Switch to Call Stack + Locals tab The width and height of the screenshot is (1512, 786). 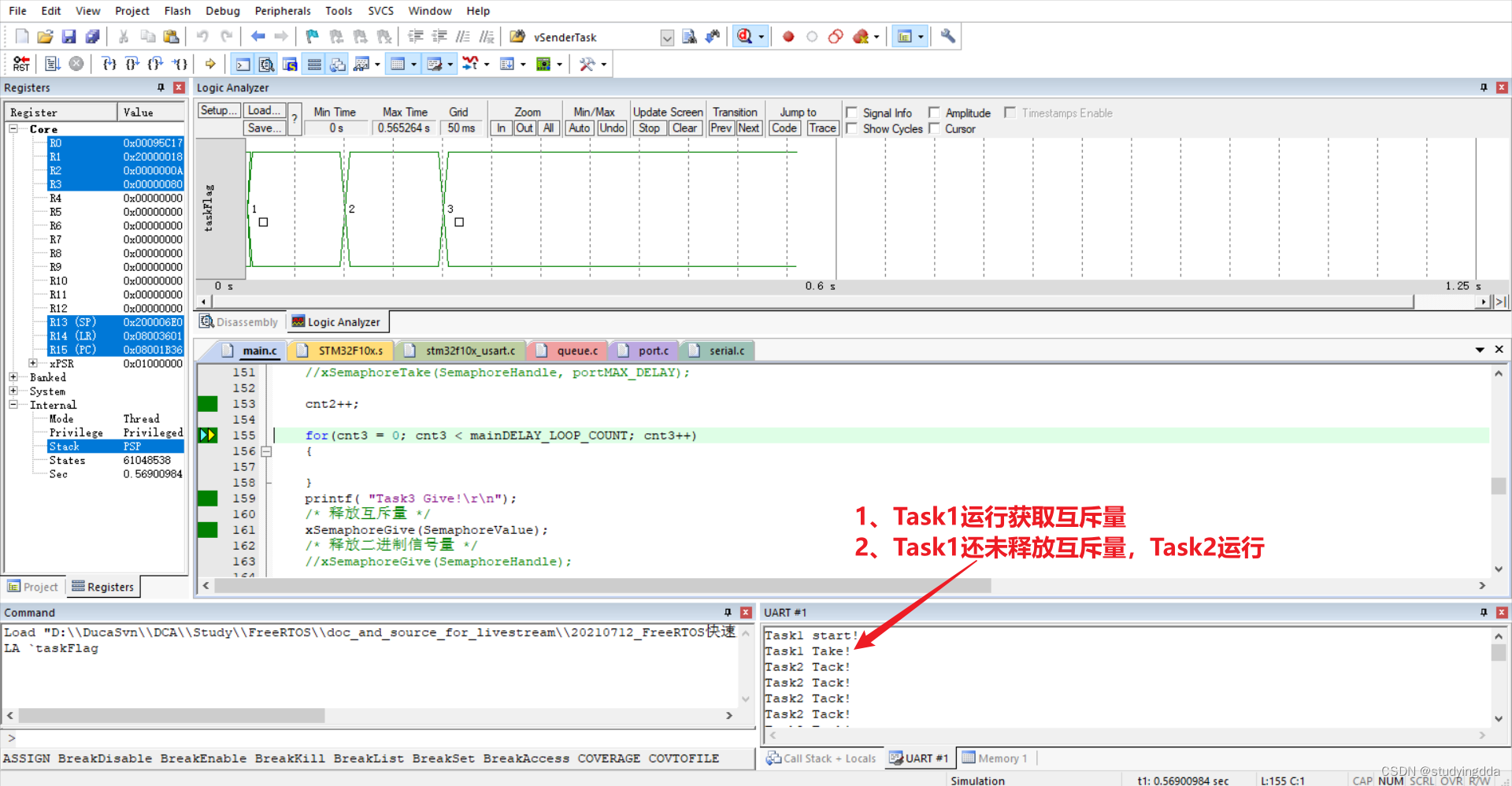click(x=821, y=758)
